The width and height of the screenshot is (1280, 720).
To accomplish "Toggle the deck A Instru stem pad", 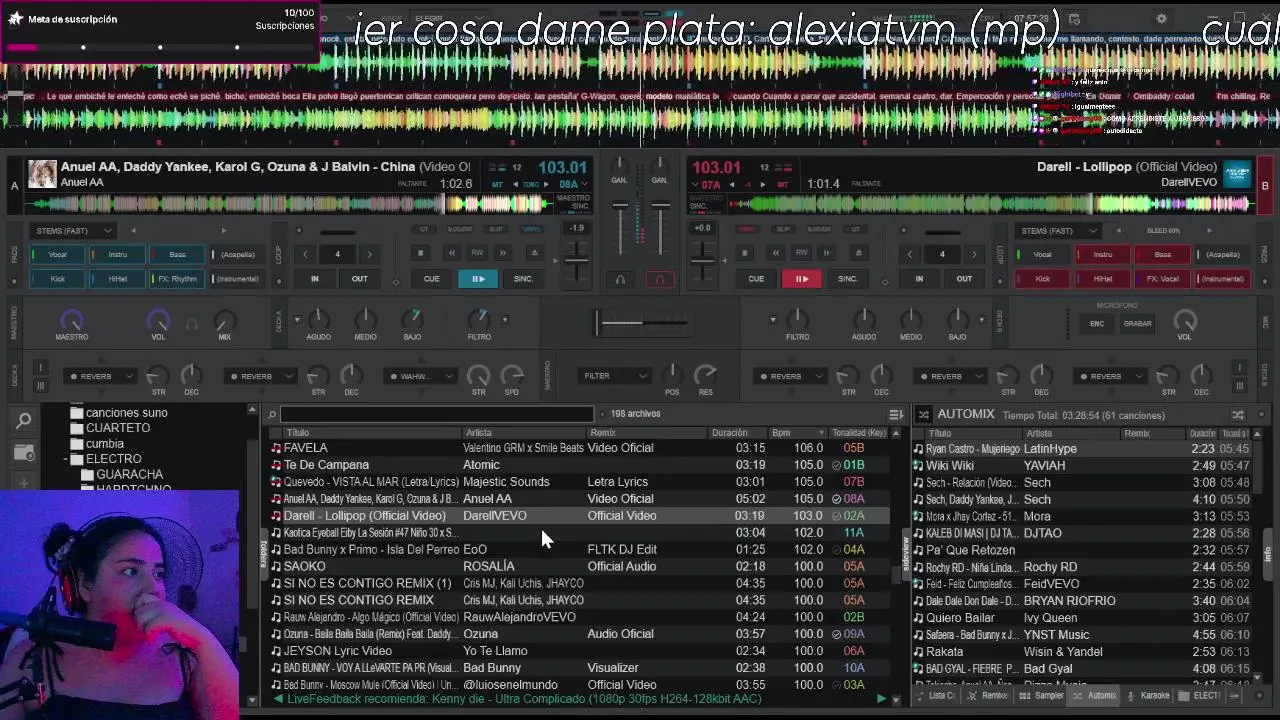I will pyautogui.click(x=118, y=255).
